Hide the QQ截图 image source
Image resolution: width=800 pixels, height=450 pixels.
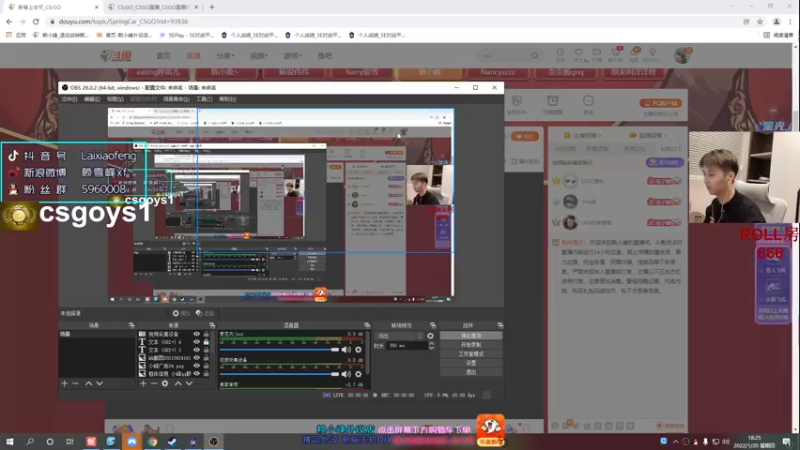coord(196,358)
